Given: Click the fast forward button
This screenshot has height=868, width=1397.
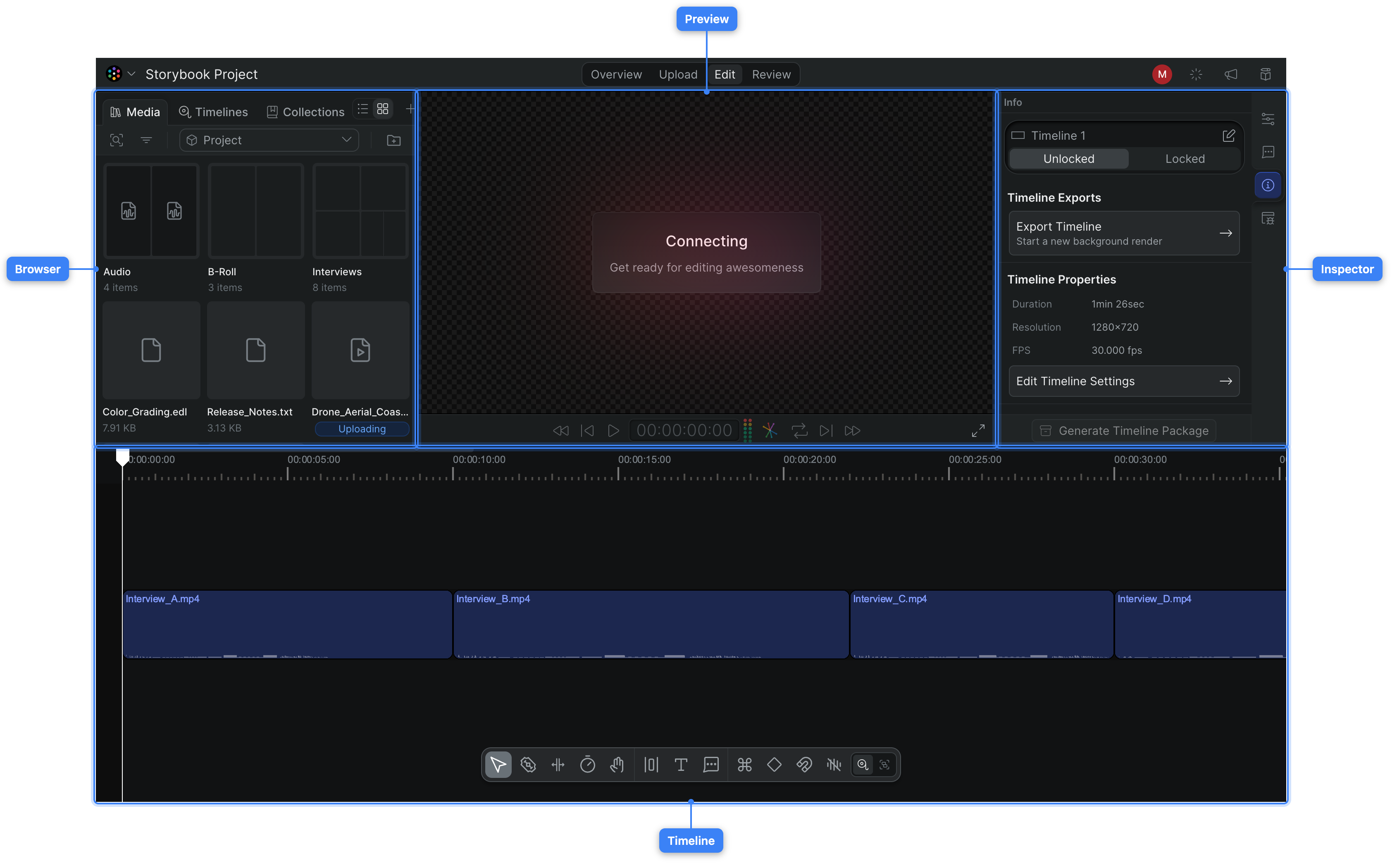Looking at the screenshot, I should (852, 431).
